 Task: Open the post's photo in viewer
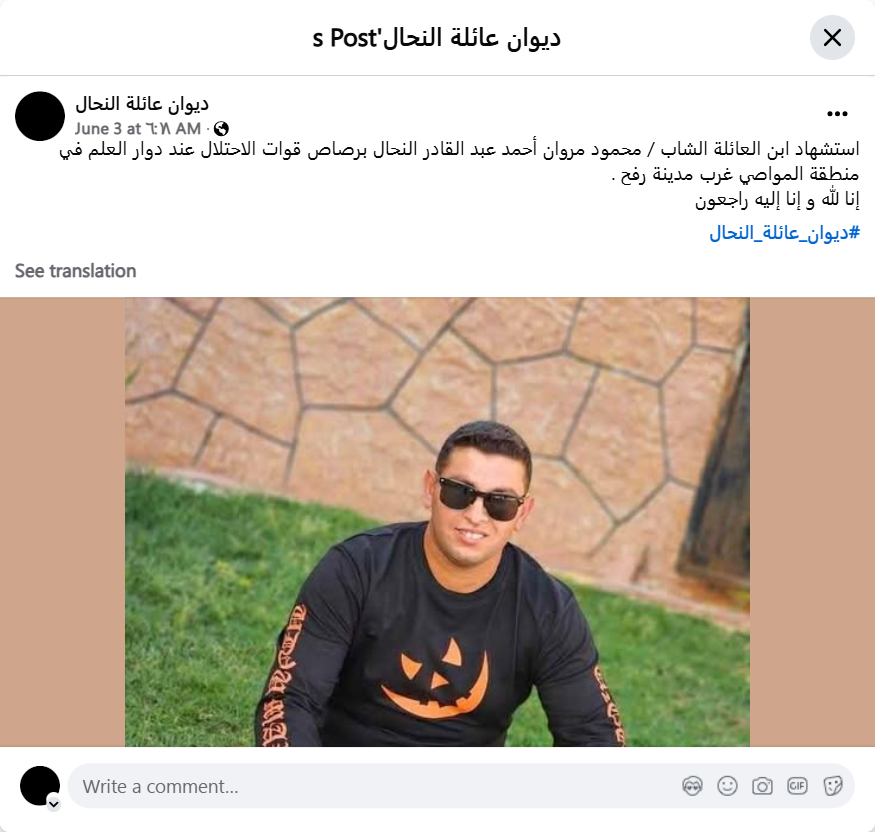(x=437, y=522)
